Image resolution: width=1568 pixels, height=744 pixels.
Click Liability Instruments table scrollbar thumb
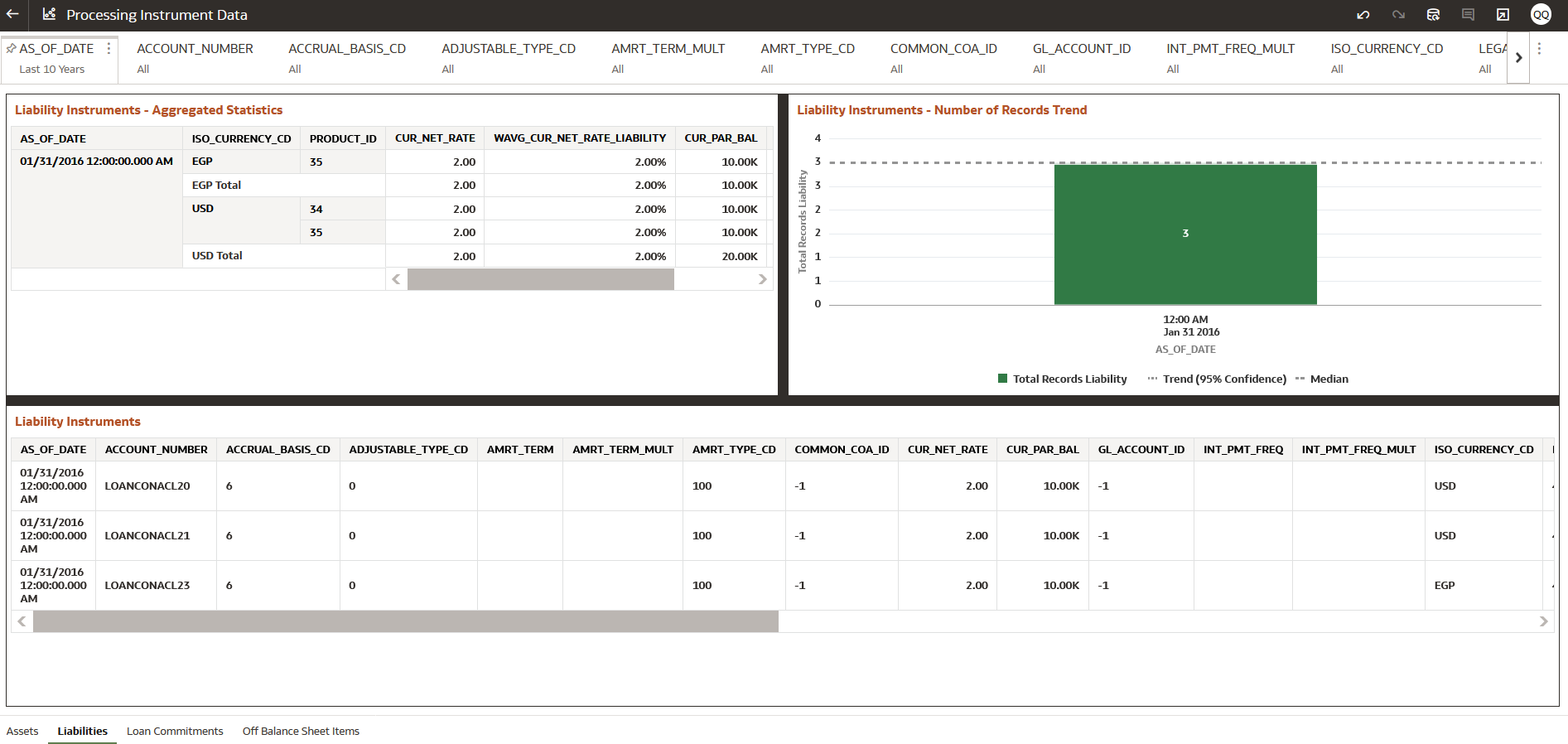406,621
